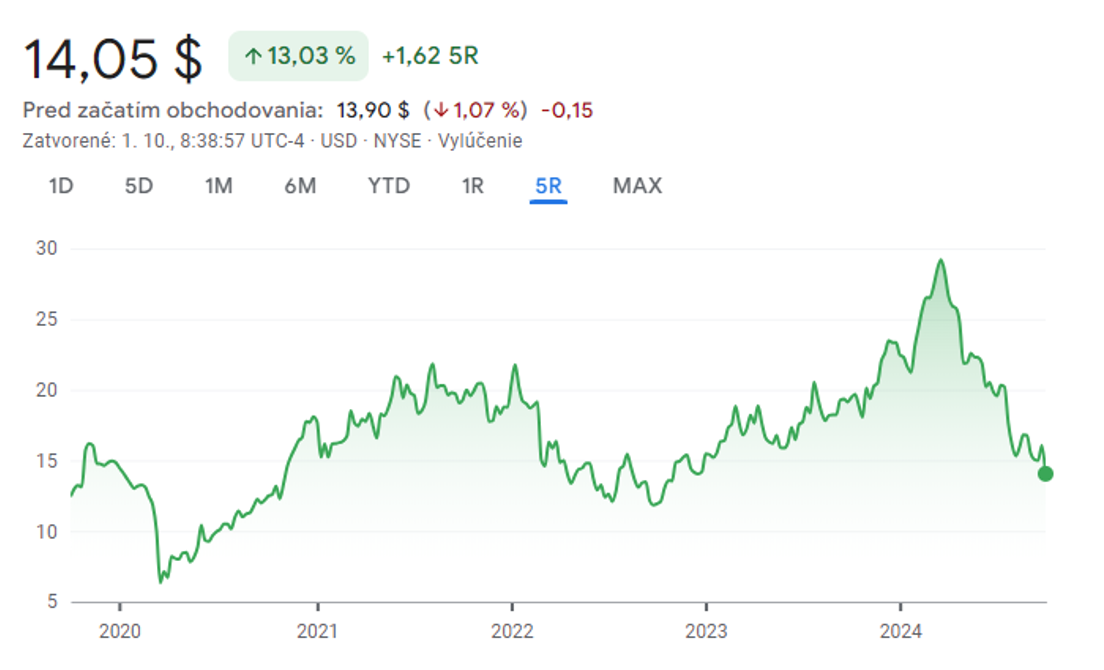This screenshot has width=1104, height=670.
Task: Click the chart's highest peak in 2024
Action: pos(940,261)
